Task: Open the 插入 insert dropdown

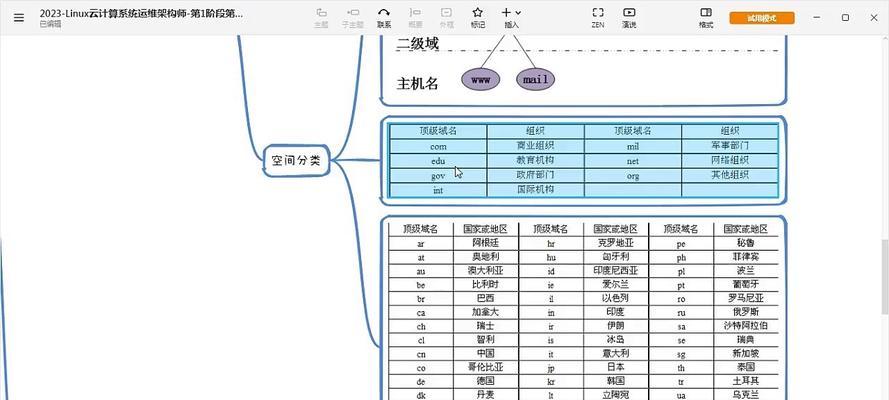Action: click(511, 18)
